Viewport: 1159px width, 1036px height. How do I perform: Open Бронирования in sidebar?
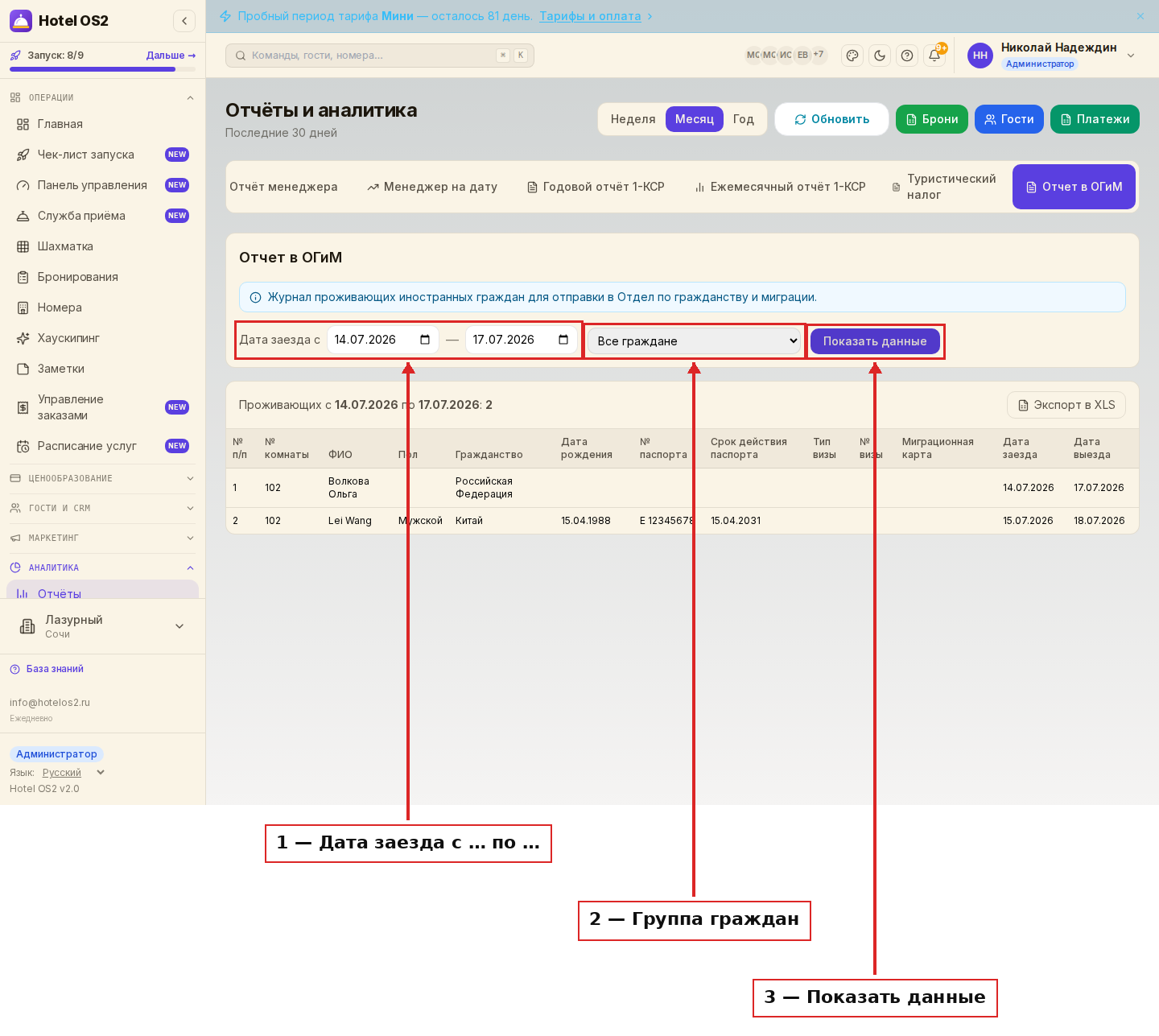[x=103, y=277]
